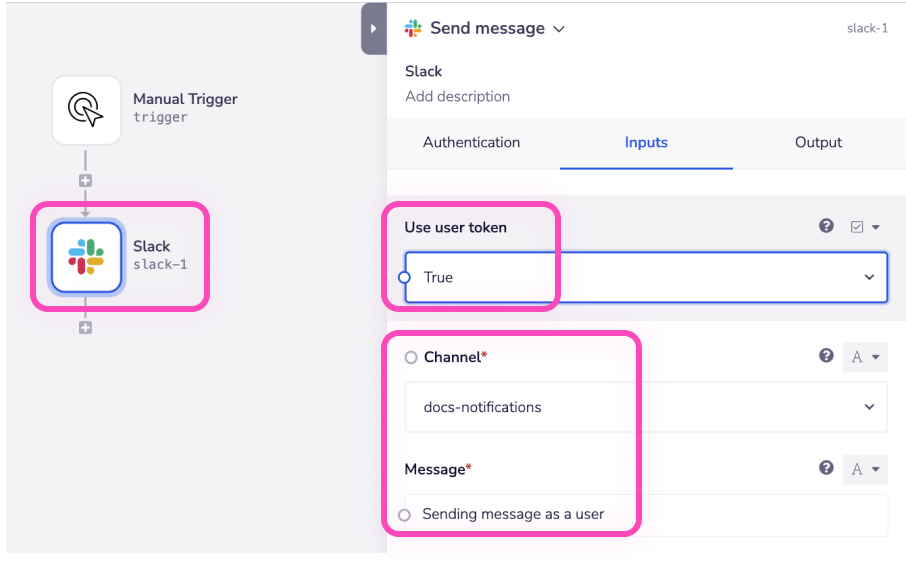
Task: Select the Slack node icon on canvas
Action: click(86, 257)
